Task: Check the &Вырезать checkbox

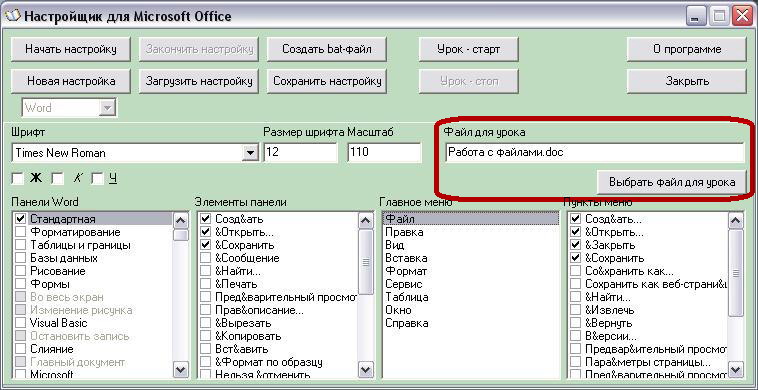Action: click(205, 323)
